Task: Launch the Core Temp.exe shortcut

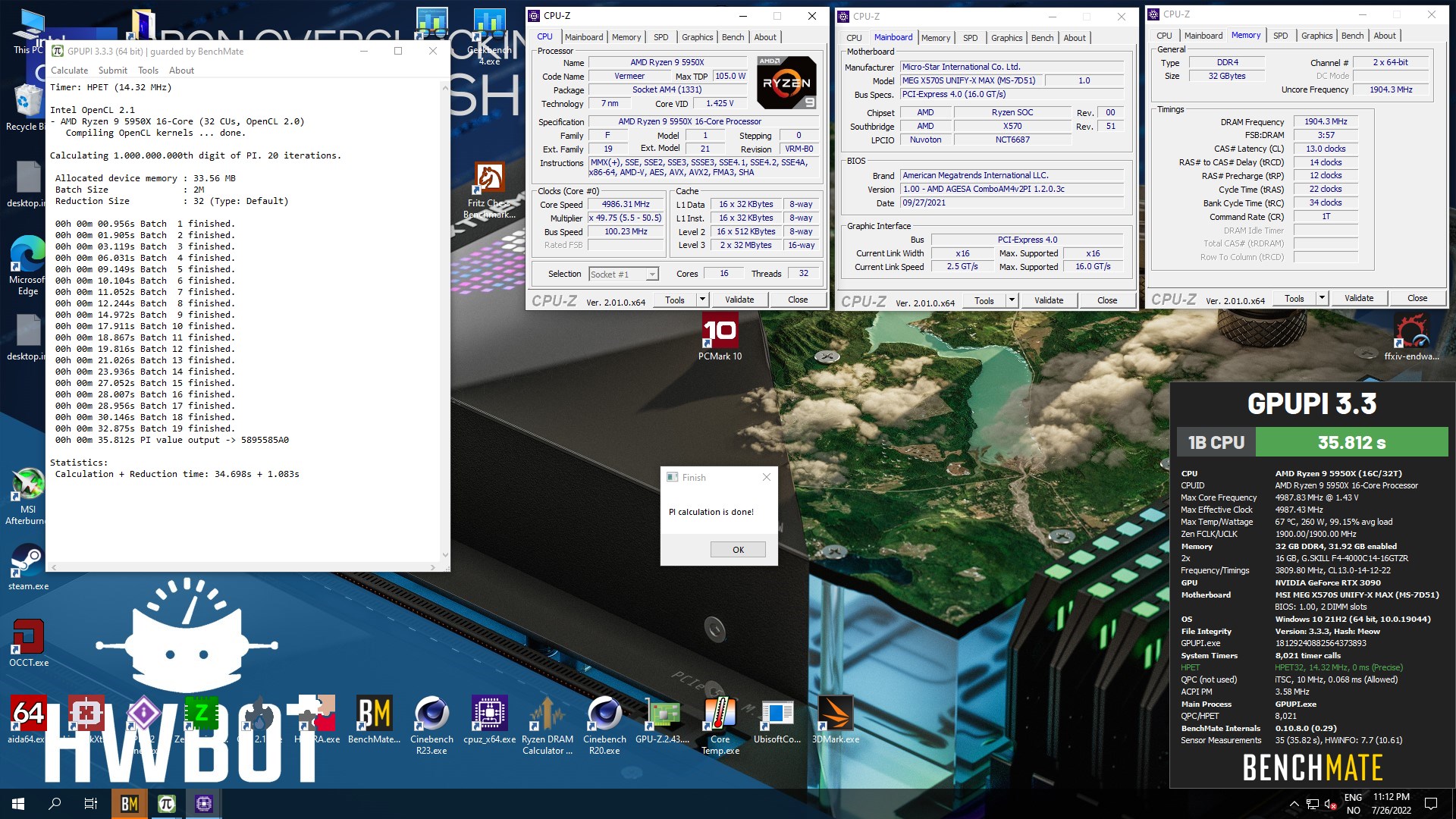Action: click(720, 725)
